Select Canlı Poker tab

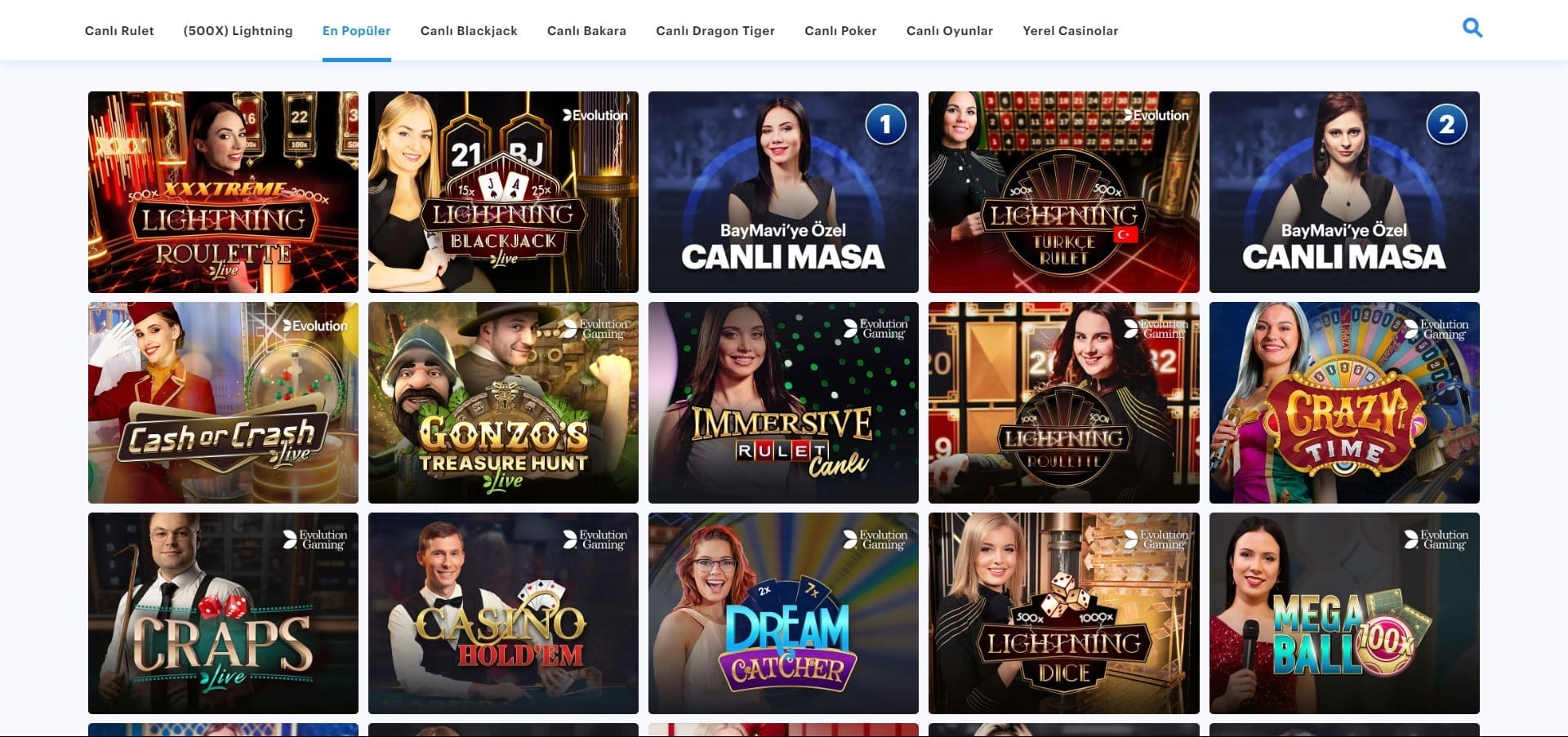pos(840,30)
